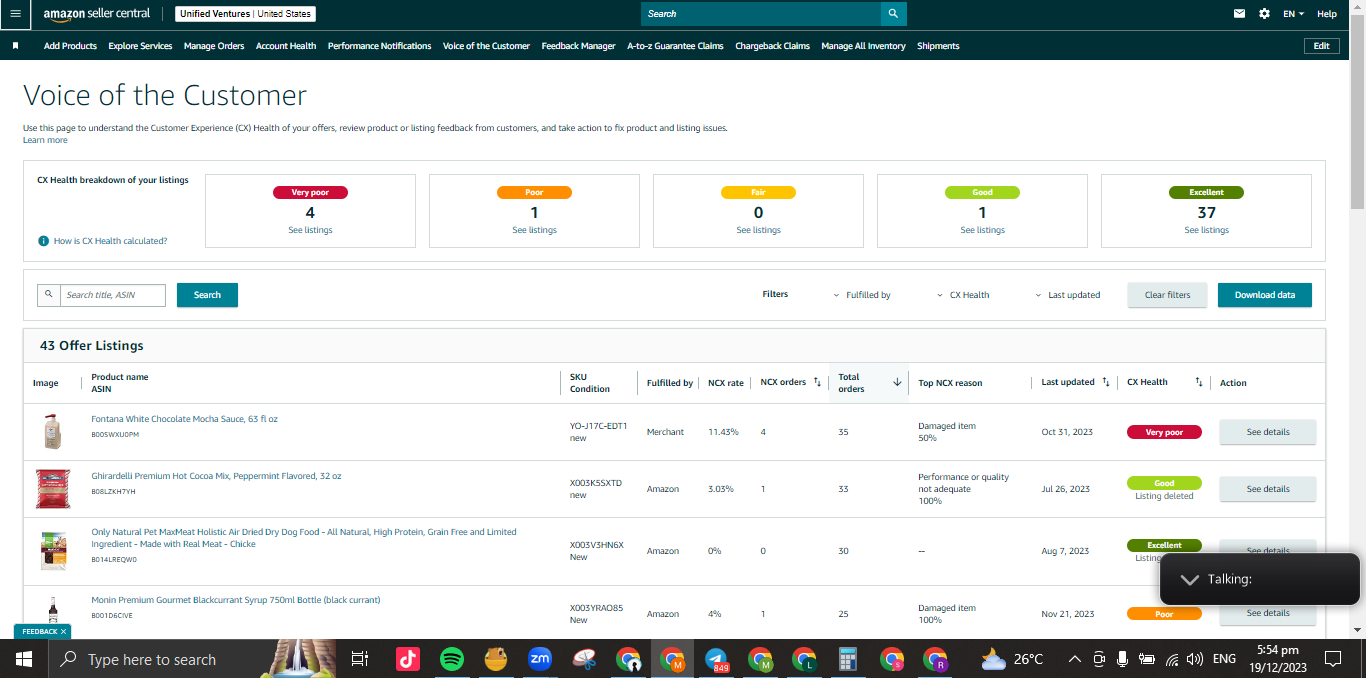The width and height of the screenshot is (1366, 678).
Task: Open Fontana White Chocolate Mocha Sauce listing
Action: click(x=184, y=419)
